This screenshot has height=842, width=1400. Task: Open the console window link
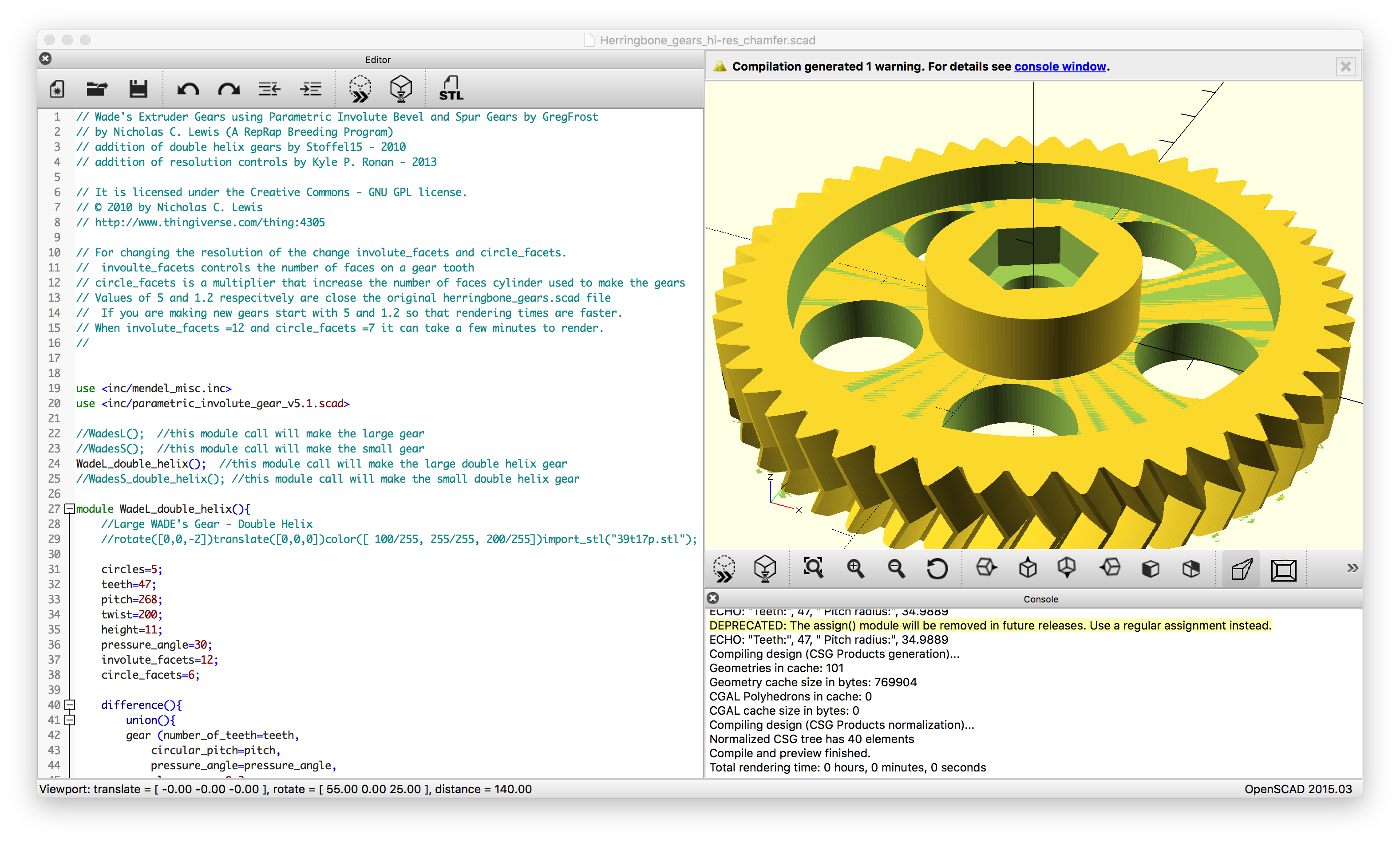(1060, 67)
